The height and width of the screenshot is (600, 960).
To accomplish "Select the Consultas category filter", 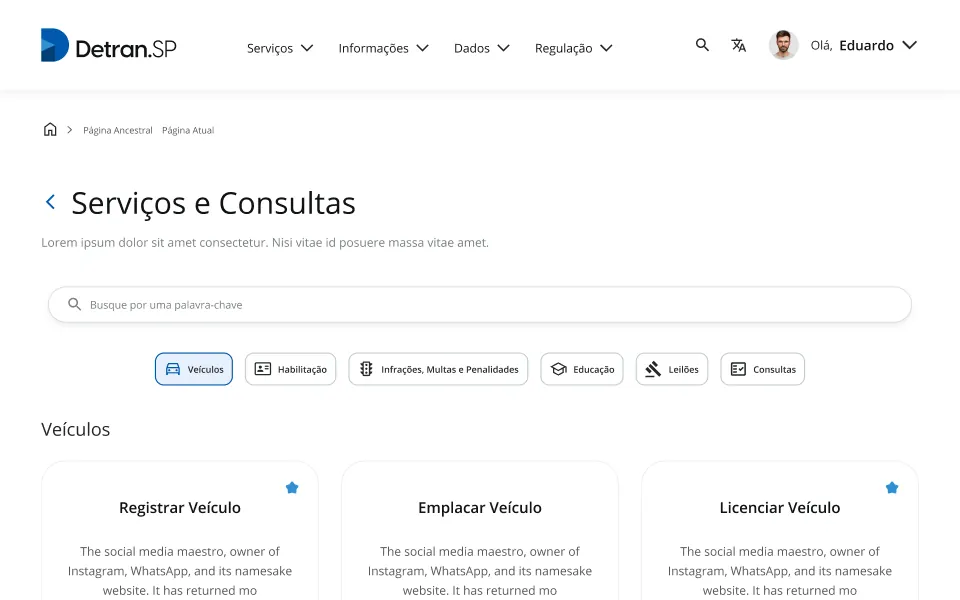I will pos(762,369).
